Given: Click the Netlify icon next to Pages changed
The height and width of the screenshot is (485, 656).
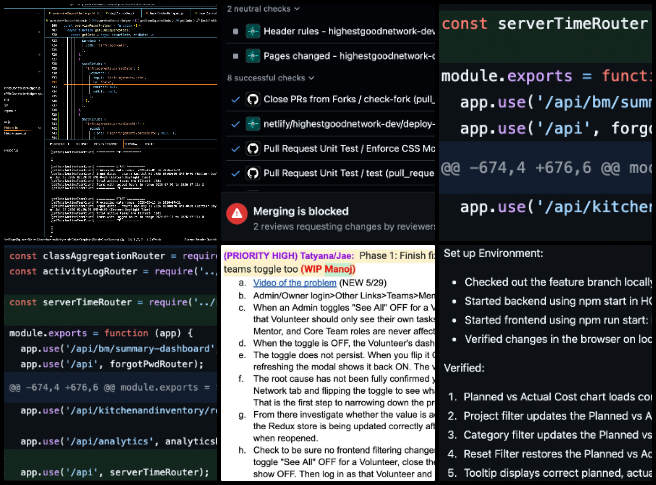Looking at the screenshot, I should click(253, 56).
